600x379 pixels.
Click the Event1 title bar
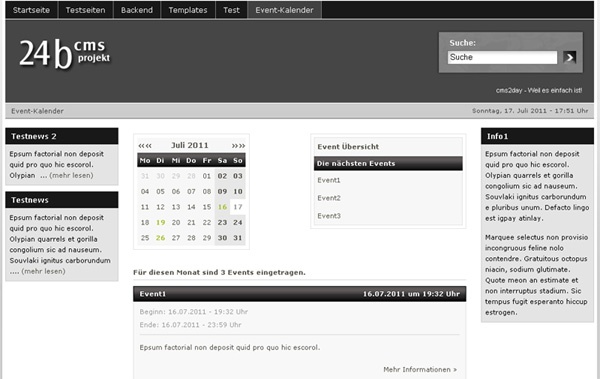tap(300, 294)
